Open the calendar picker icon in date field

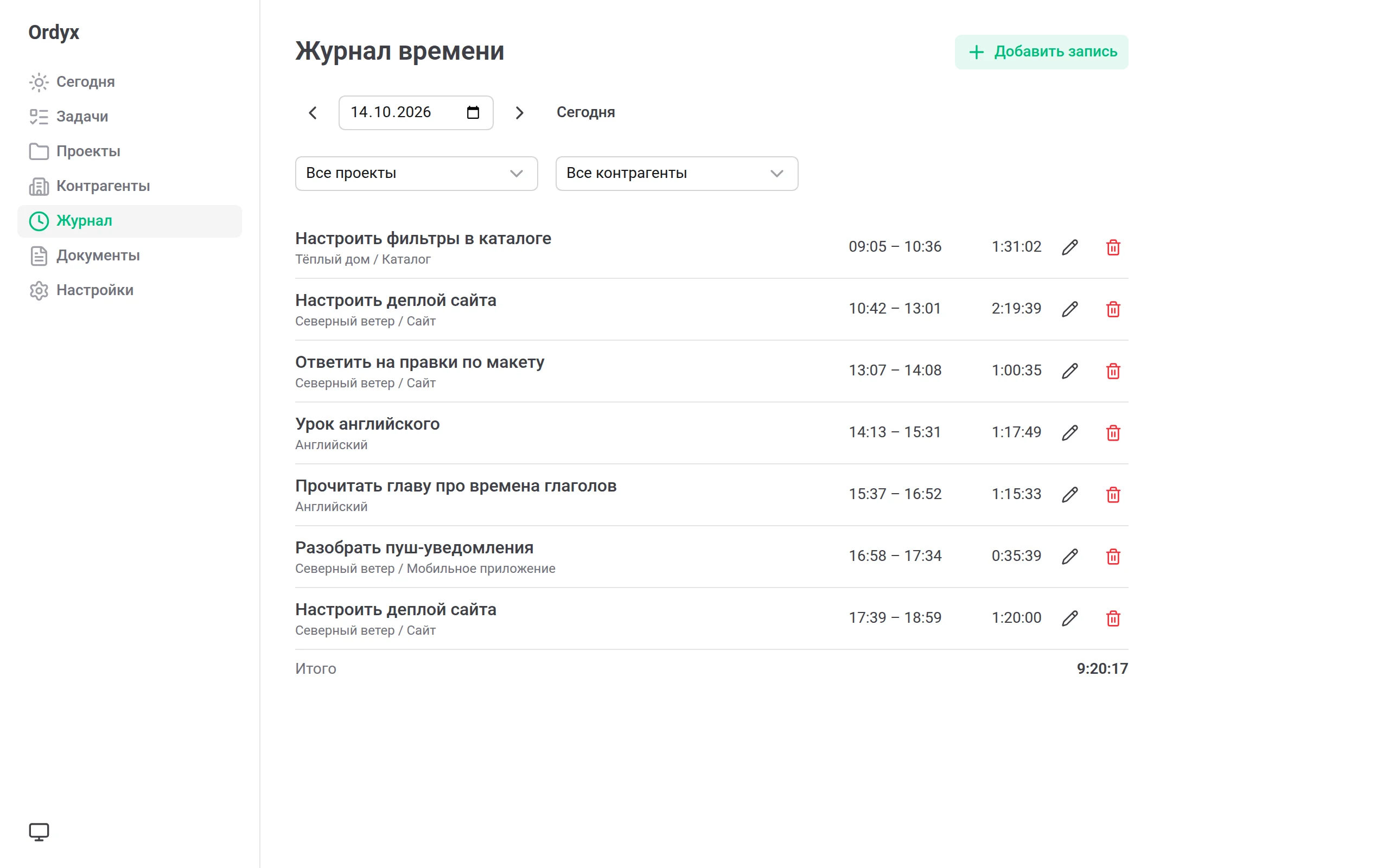click(473, 112)
